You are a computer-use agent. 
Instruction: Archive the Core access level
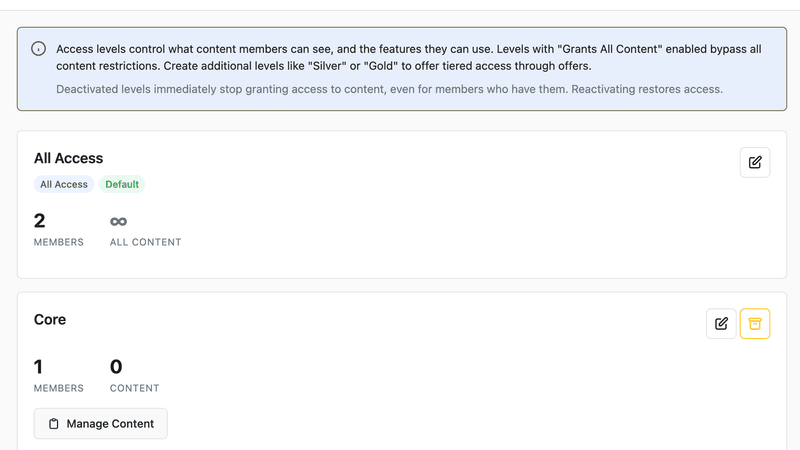click(x=755, y=323)
